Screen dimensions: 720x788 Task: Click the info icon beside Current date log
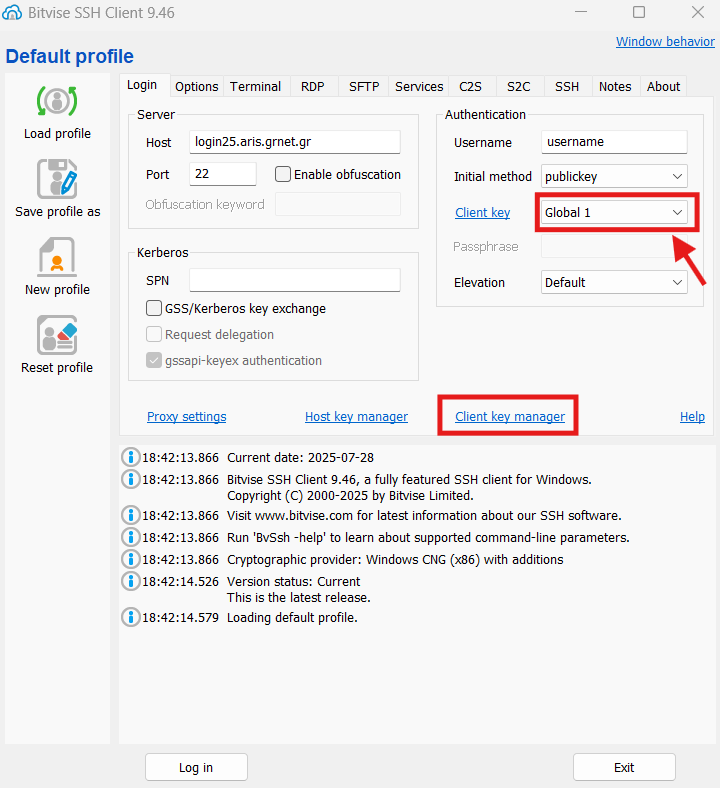[x=130, y=457]
